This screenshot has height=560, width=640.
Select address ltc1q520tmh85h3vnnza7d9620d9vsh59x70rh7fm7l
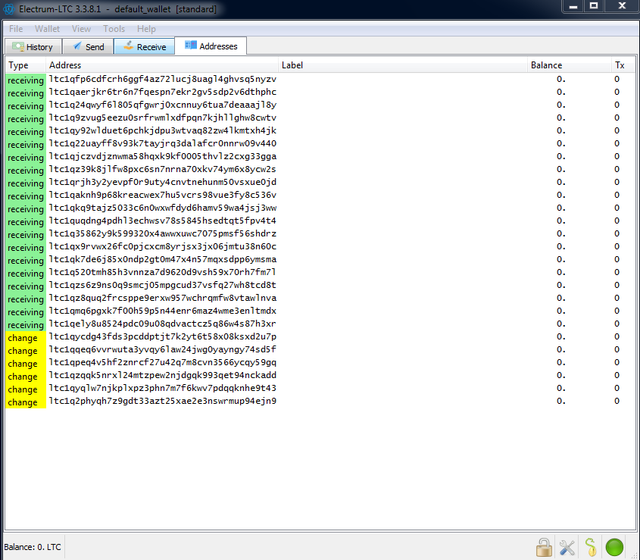[162, 272]
